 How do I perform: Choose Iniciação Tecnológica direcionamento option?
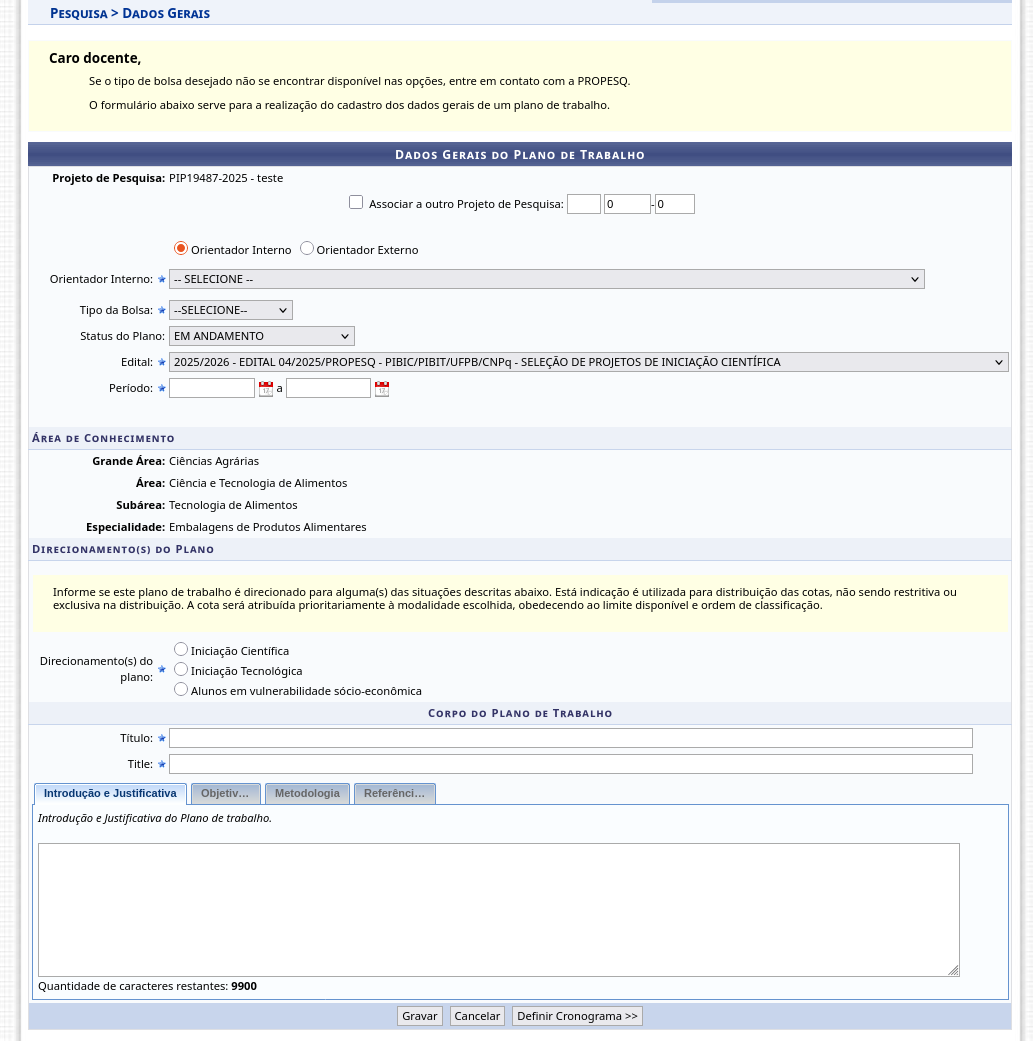point(181,670)
